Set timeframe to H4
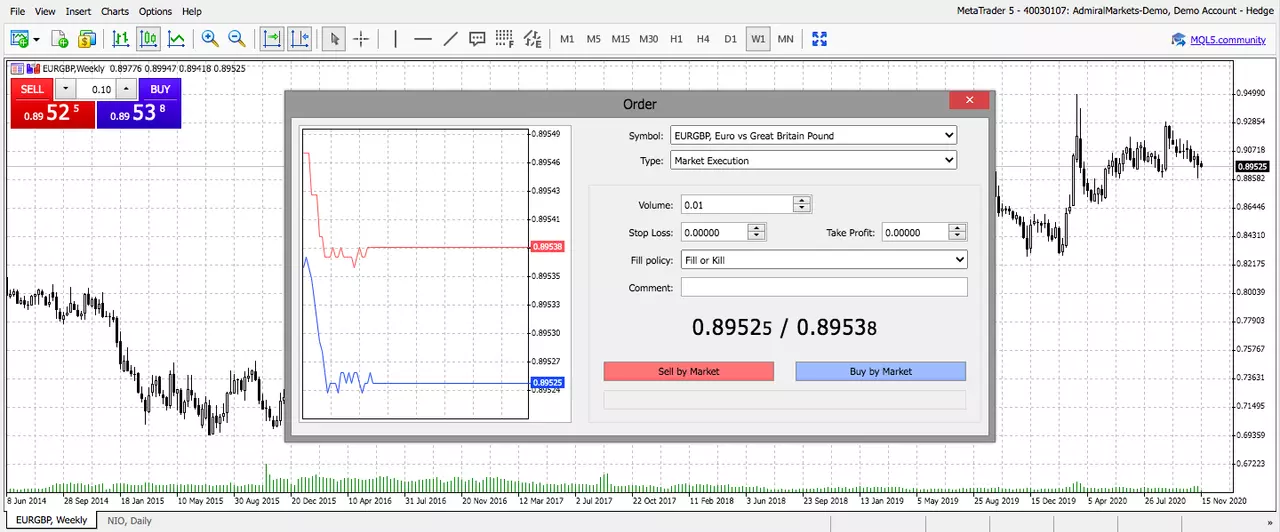 [x=703, y=39]
